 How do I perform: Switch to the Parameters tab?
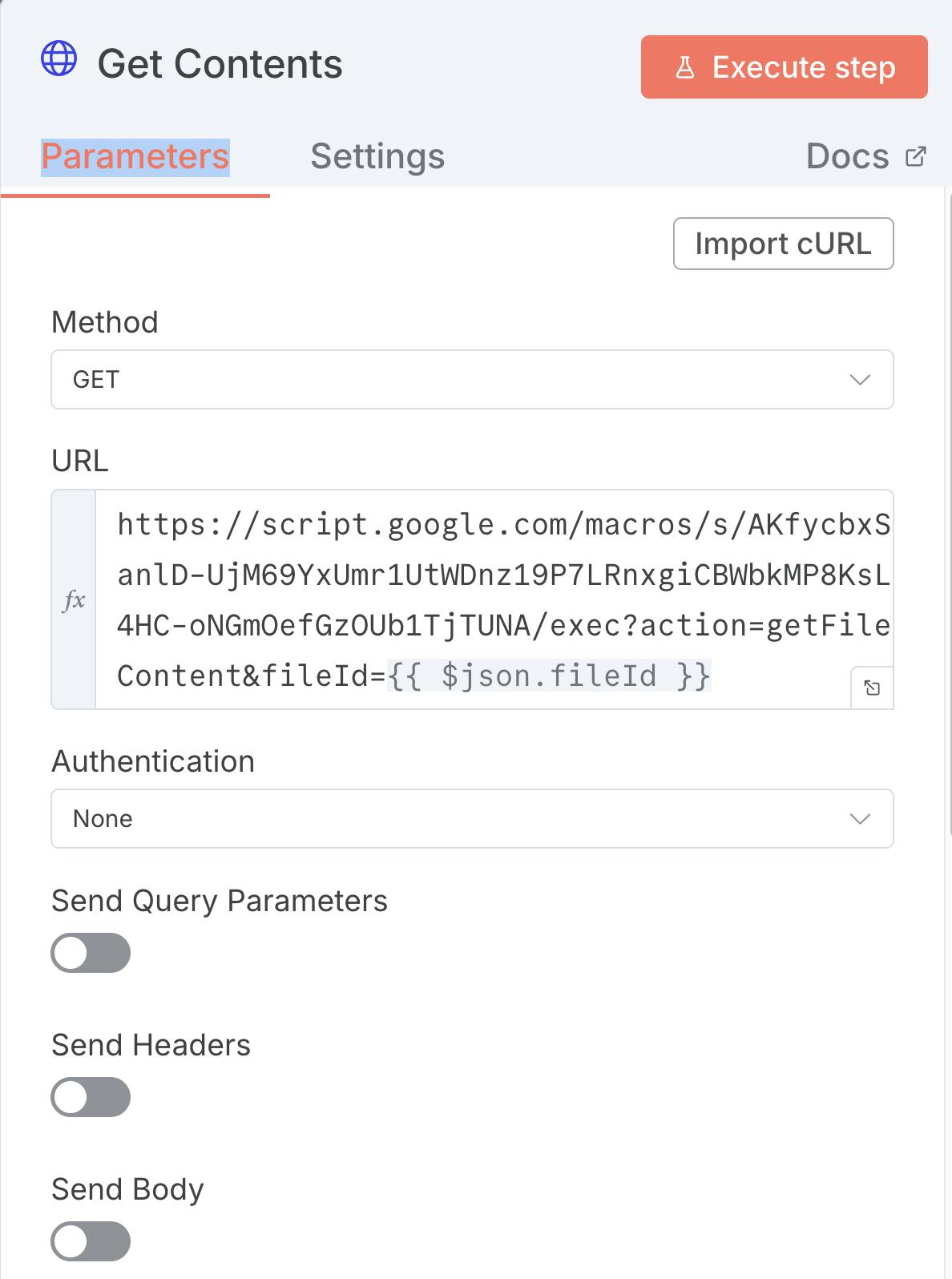135,156
